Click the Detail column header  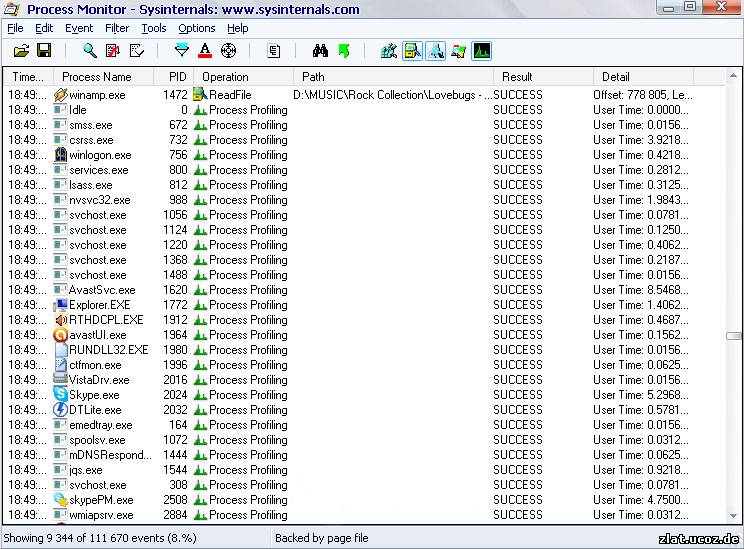point(643,77)
